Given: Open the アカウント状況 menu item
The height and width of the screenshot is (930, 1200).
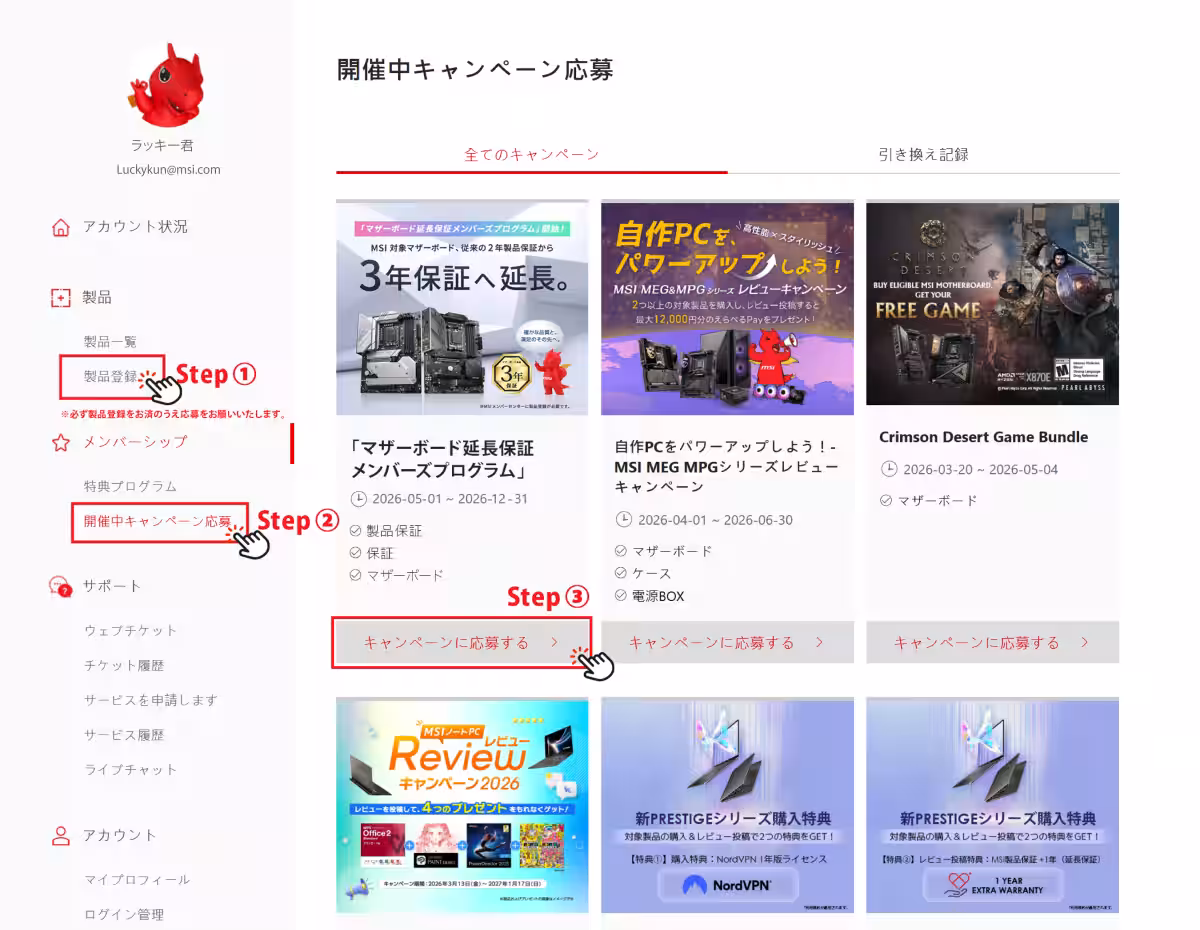Looking at the screenshot, I should point(135,227).
